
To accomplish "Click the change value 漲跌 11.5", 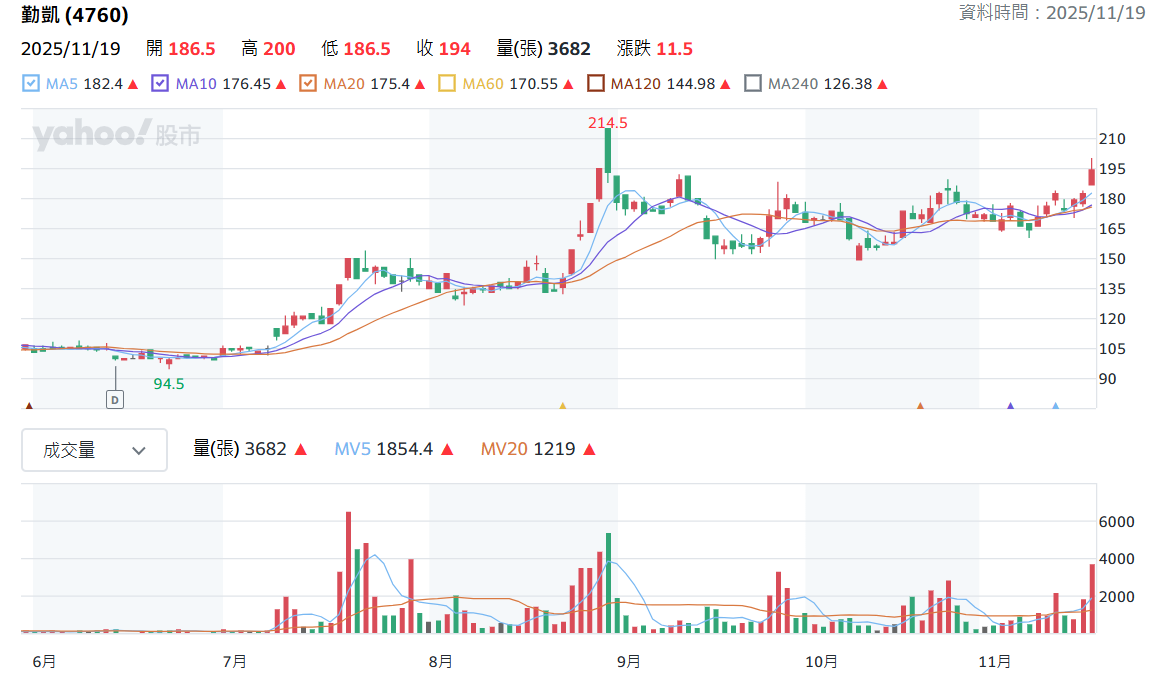I will (655, 49).
